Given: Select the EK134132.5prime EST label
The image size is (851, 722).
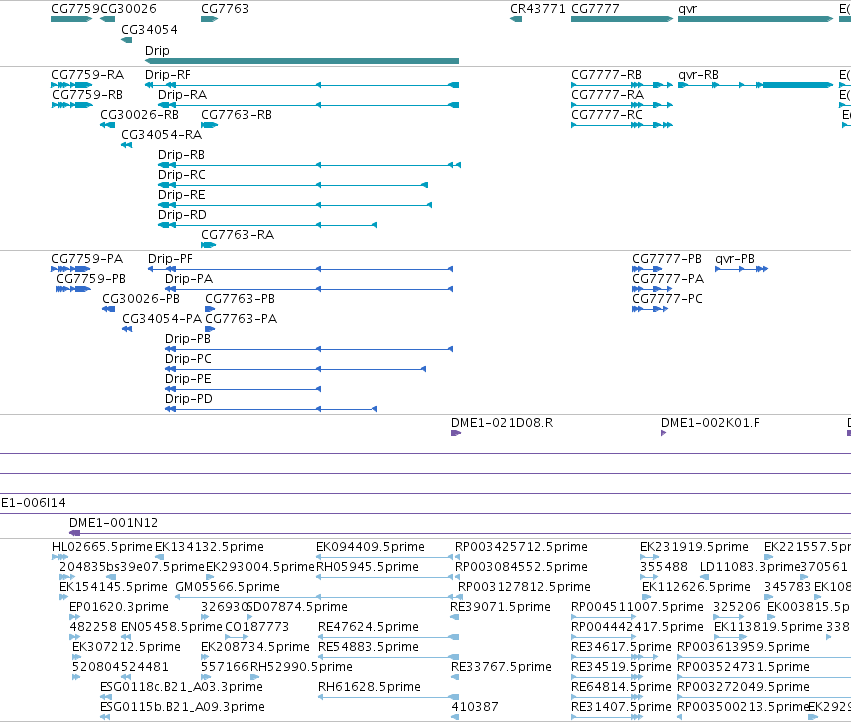Looking at the screenshot, I should tap(209, 547).
